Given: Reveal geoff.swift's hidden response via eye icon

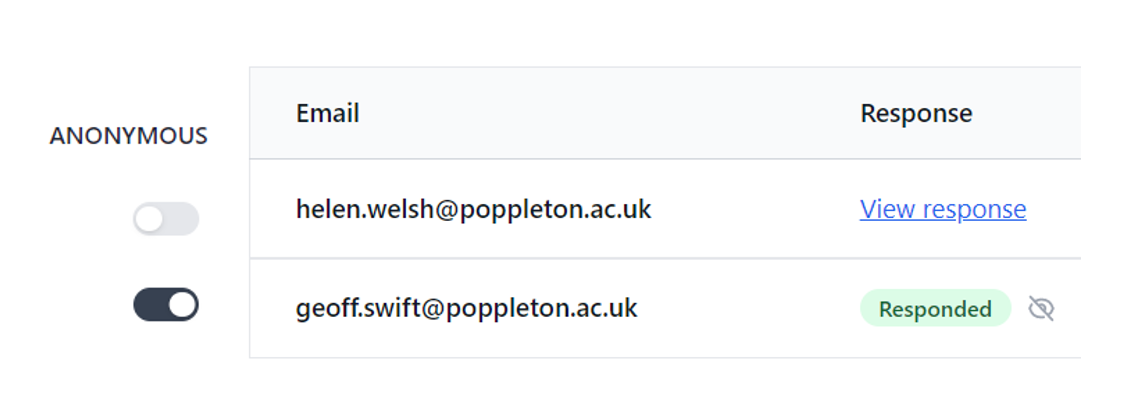Looking at the screenshot, I should point(1041,309).
